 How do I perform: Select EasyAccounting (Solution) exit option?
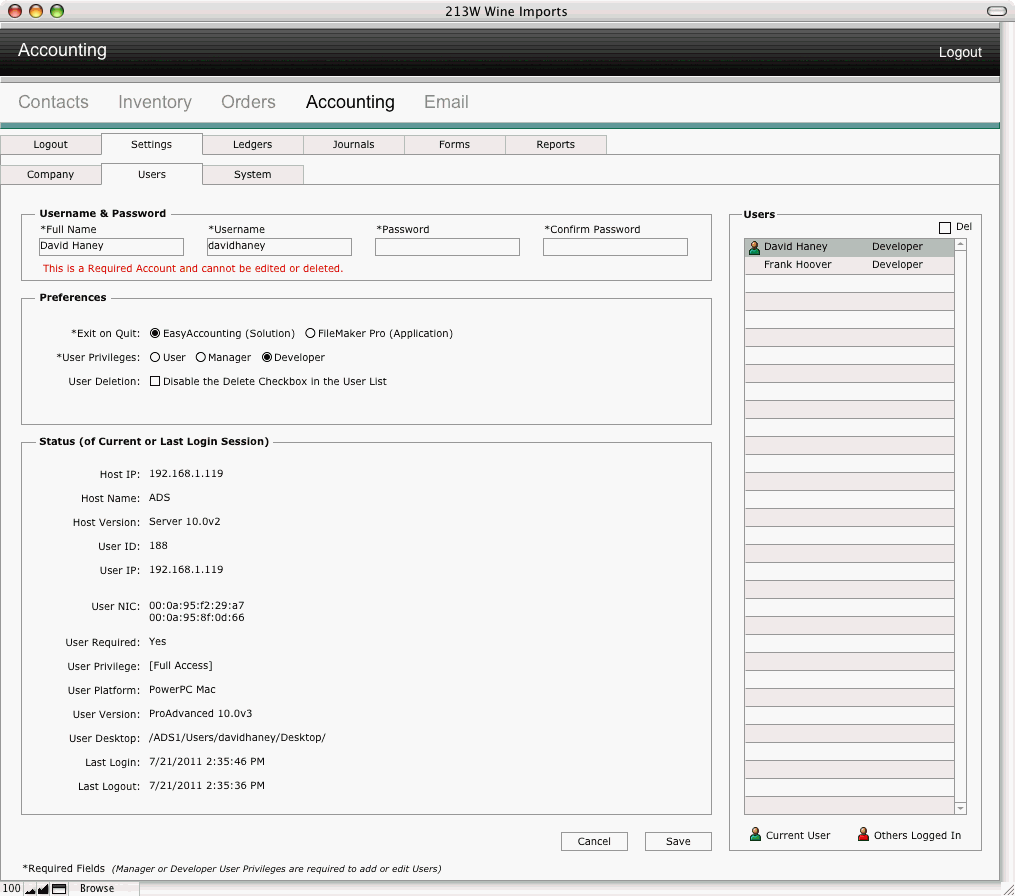tap(155, 333)
